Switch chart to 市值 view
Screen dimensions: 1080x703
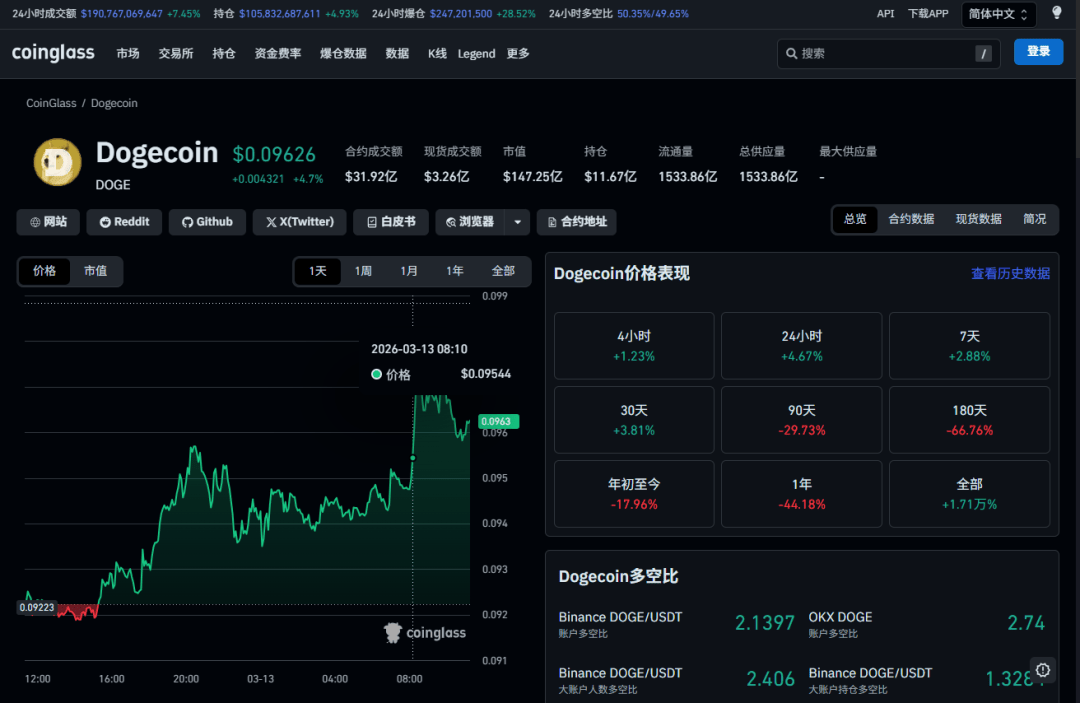[x=96, y=271]
